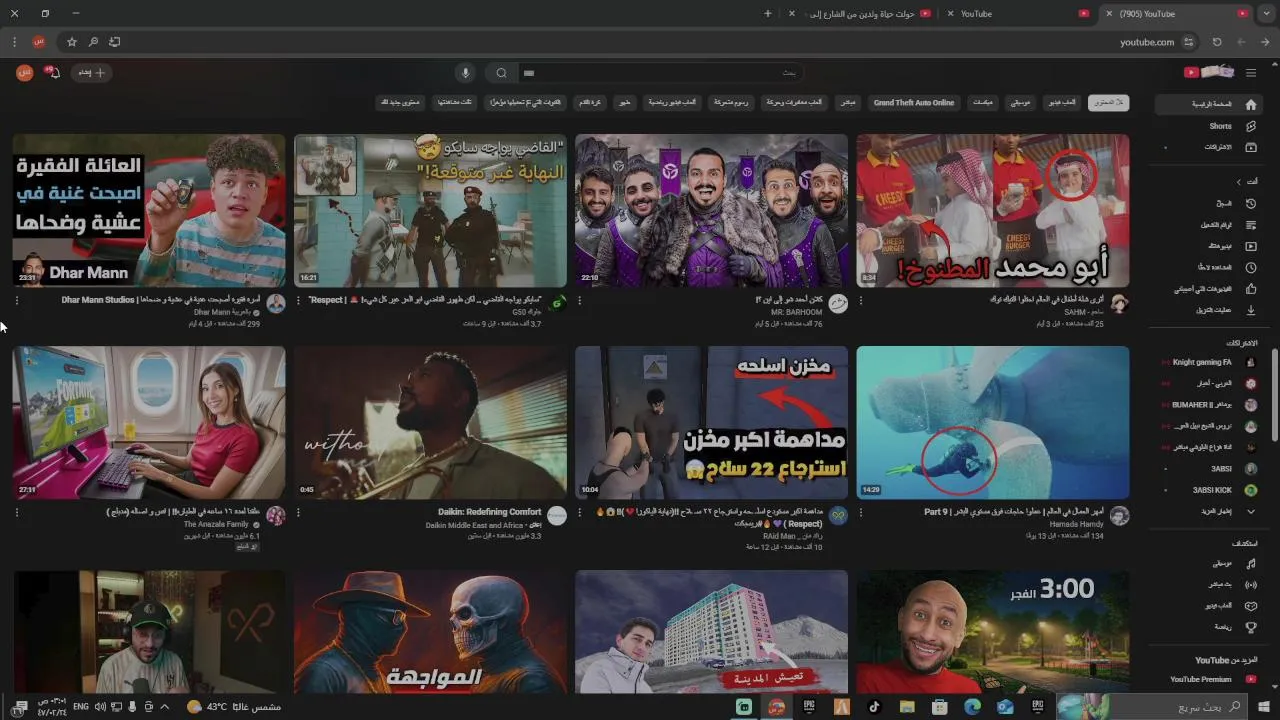Open Live under Explore in sidebar

tap(1208, 585)
